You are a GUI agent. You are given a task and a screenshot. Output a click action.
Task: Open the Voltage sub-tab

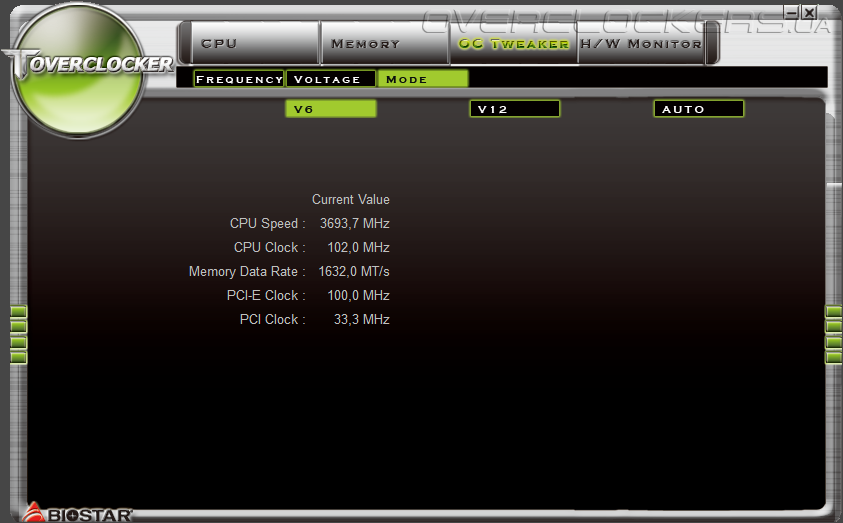[x=331, y=79]
